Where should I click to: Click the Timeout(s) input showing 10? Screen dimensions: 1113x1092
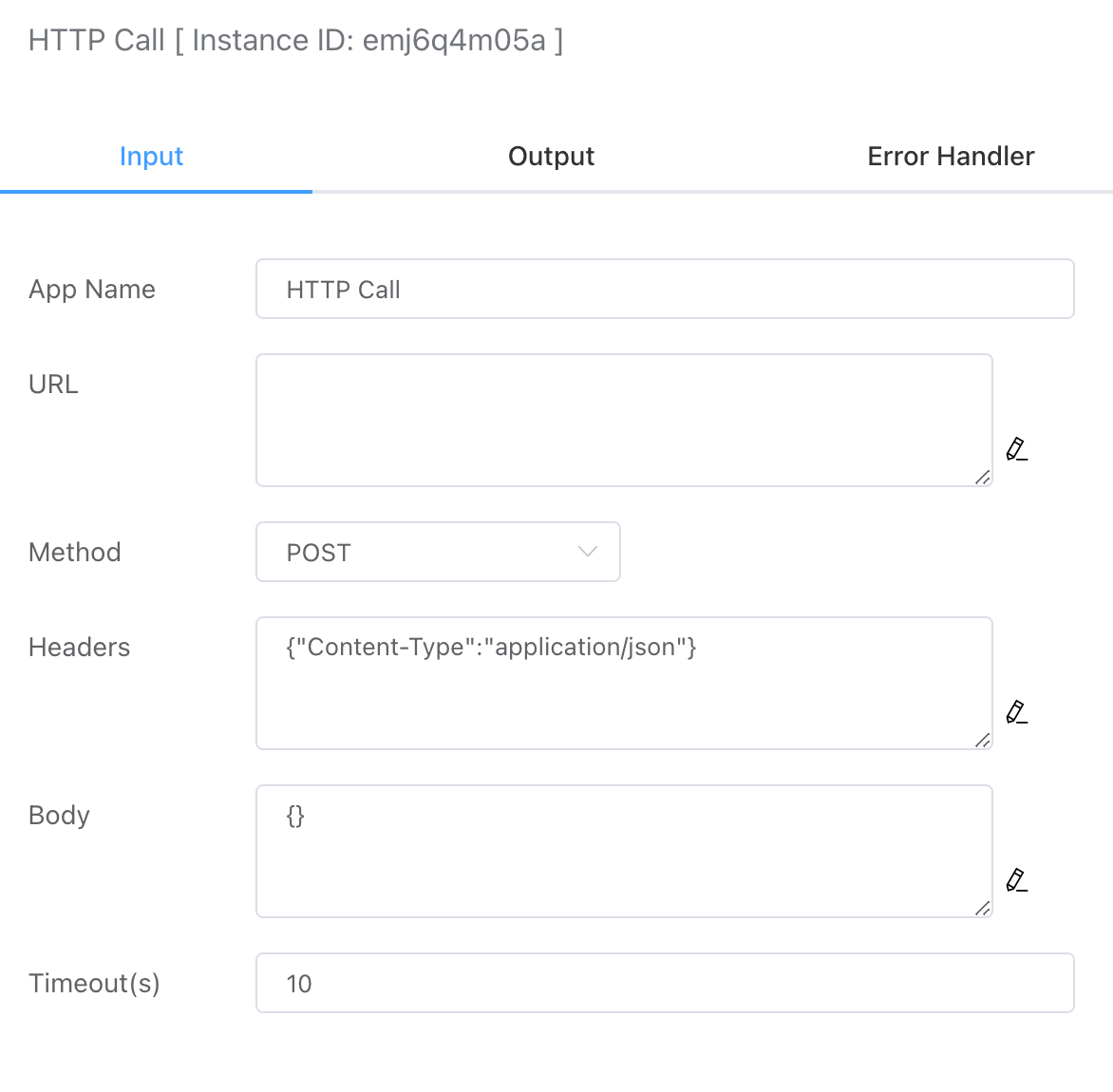(665, 984)
